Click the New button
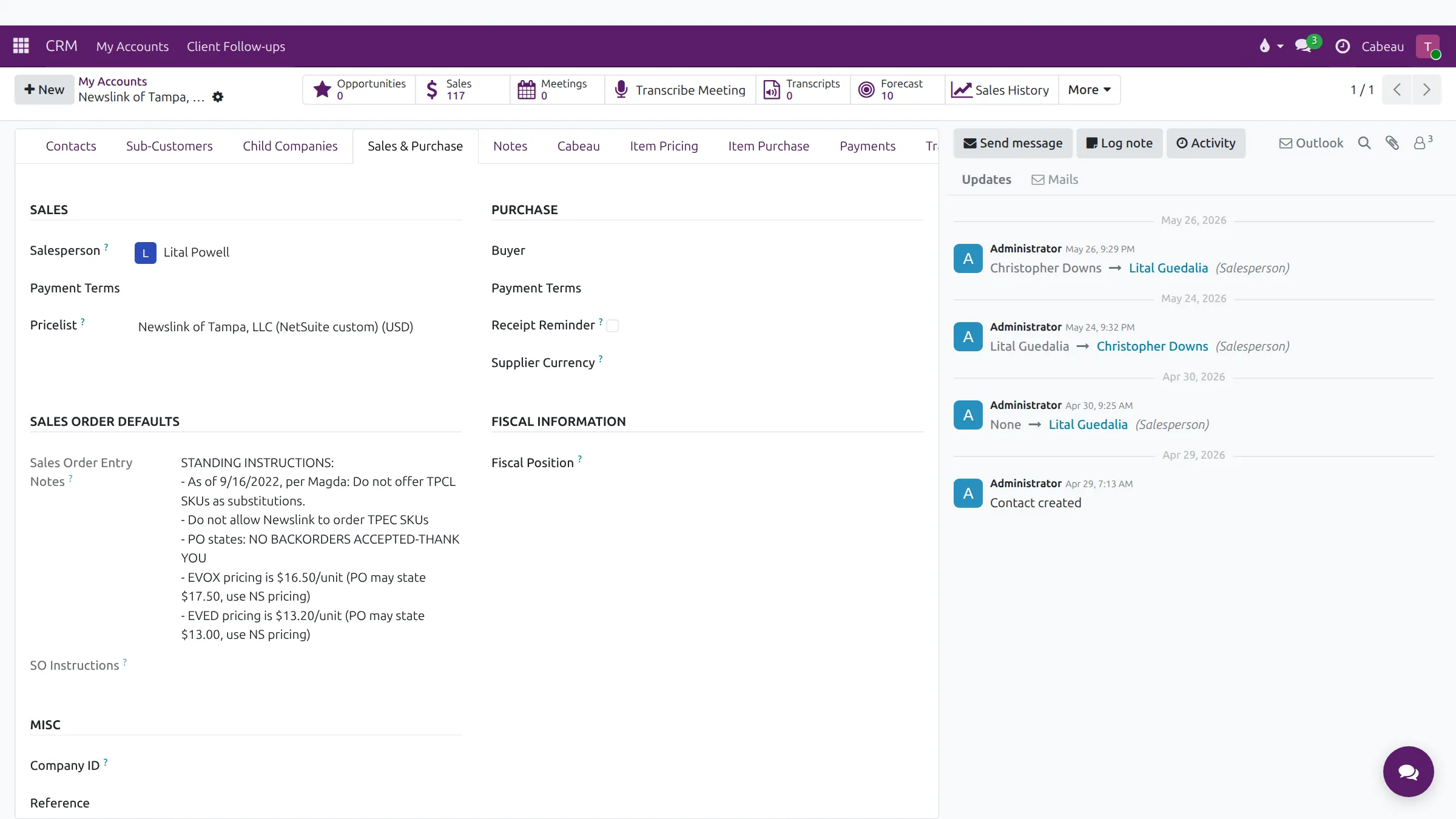Viewport: 1456px width, 819px height. click(x=44, y=90)
